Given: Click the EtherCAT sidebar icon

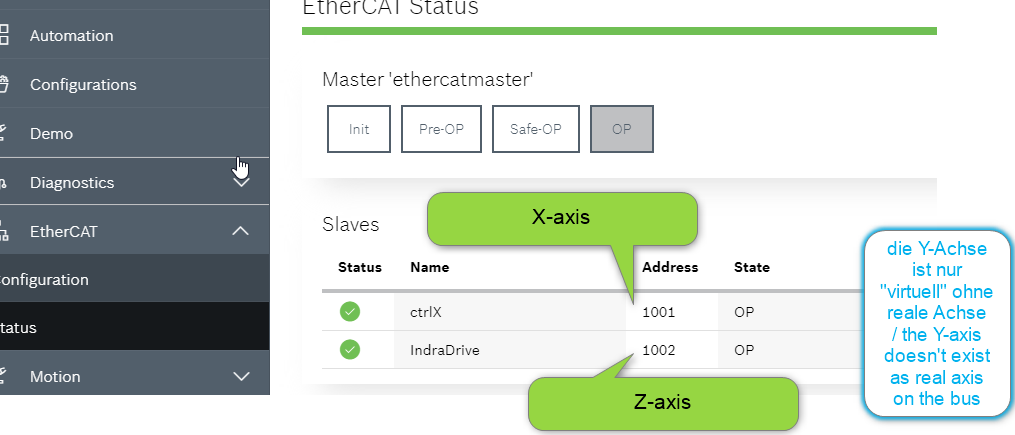Looking at the screenshot, I should pyautogui.click(x=4, y=231).
